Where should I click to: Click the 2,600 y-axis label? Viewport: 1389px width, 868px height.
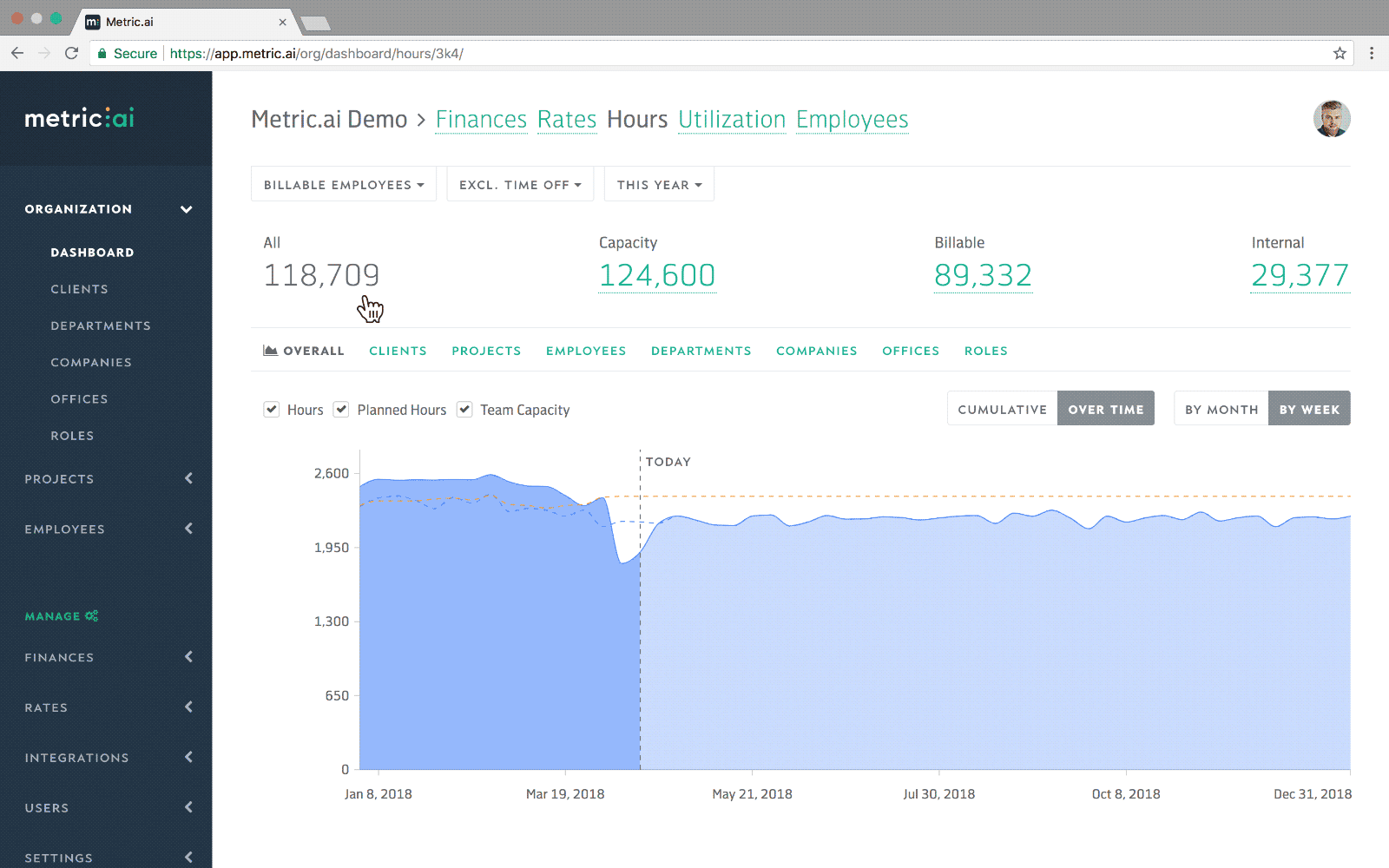[332, 473]
